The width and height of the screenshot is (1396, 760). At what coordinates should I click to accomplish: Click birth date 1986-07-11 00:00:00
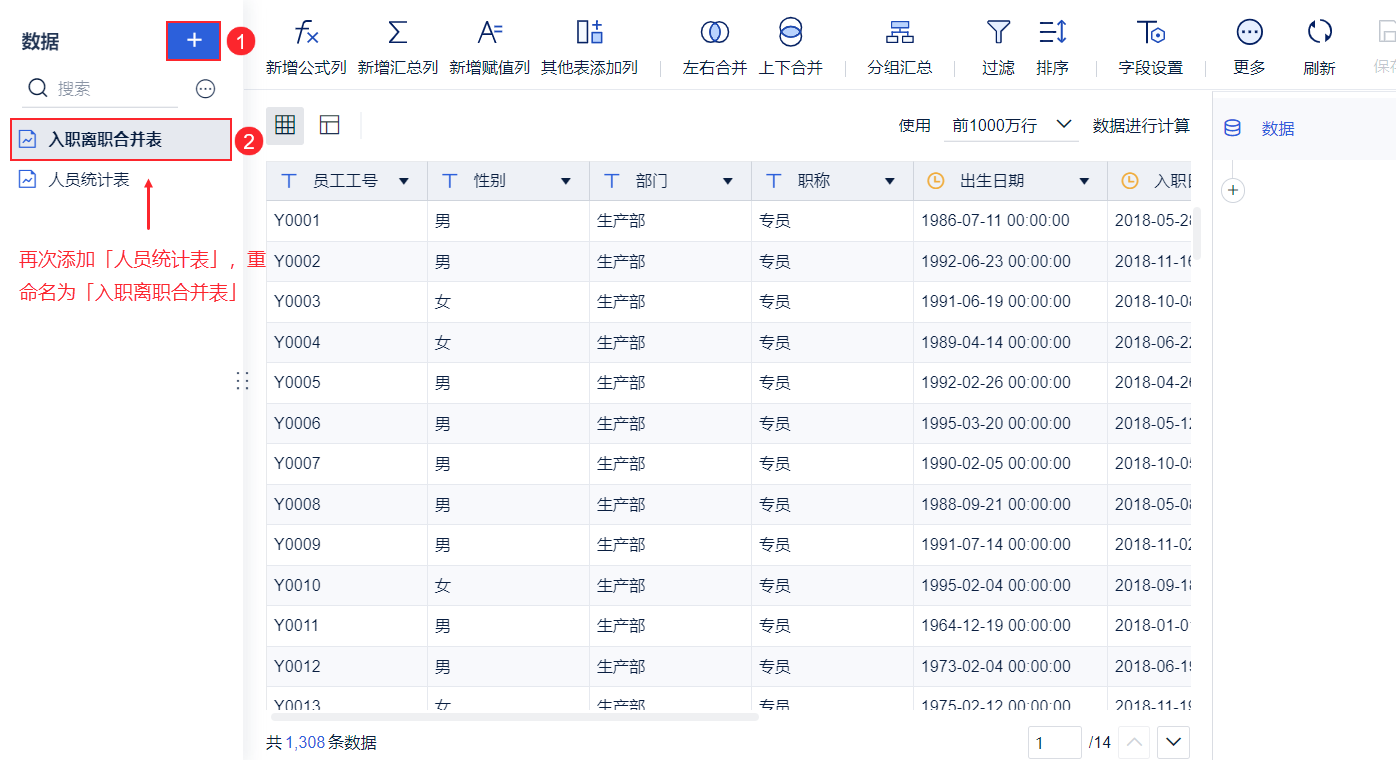[1010, 221]
